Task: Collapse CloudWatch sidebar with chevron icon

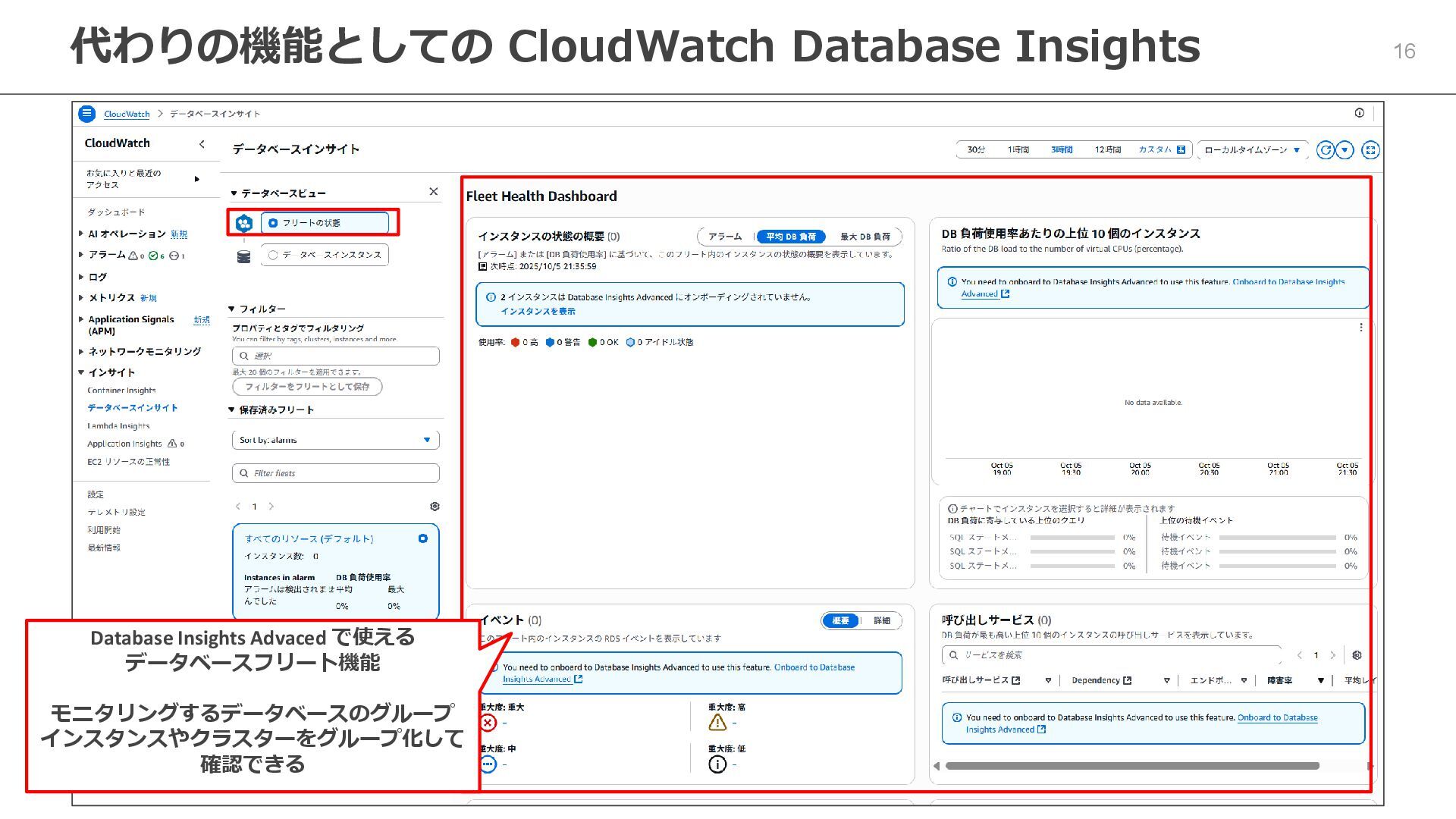Action: [202, 144]
